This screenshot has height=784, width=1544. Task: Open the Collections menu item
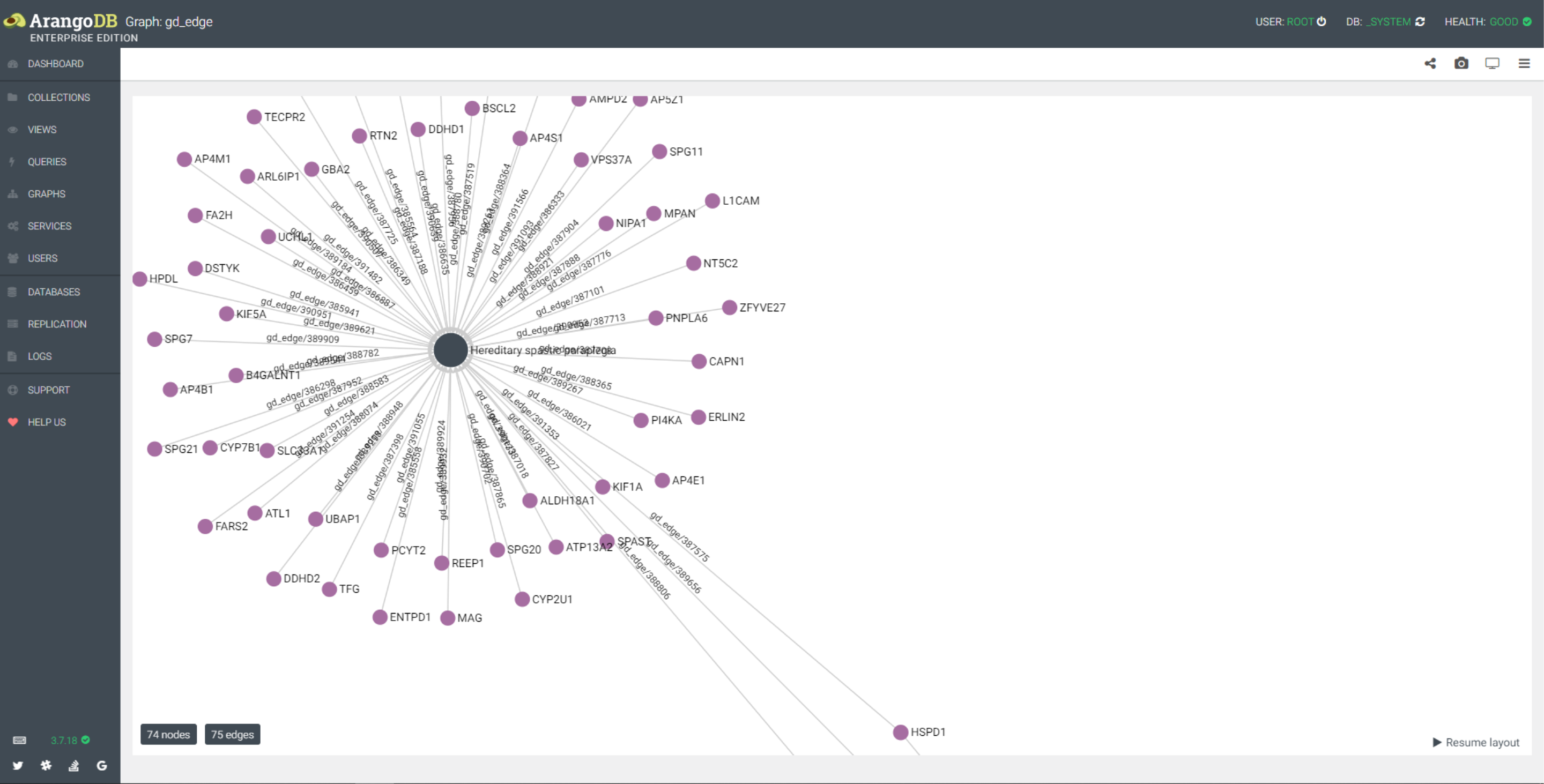click(59, 97)
